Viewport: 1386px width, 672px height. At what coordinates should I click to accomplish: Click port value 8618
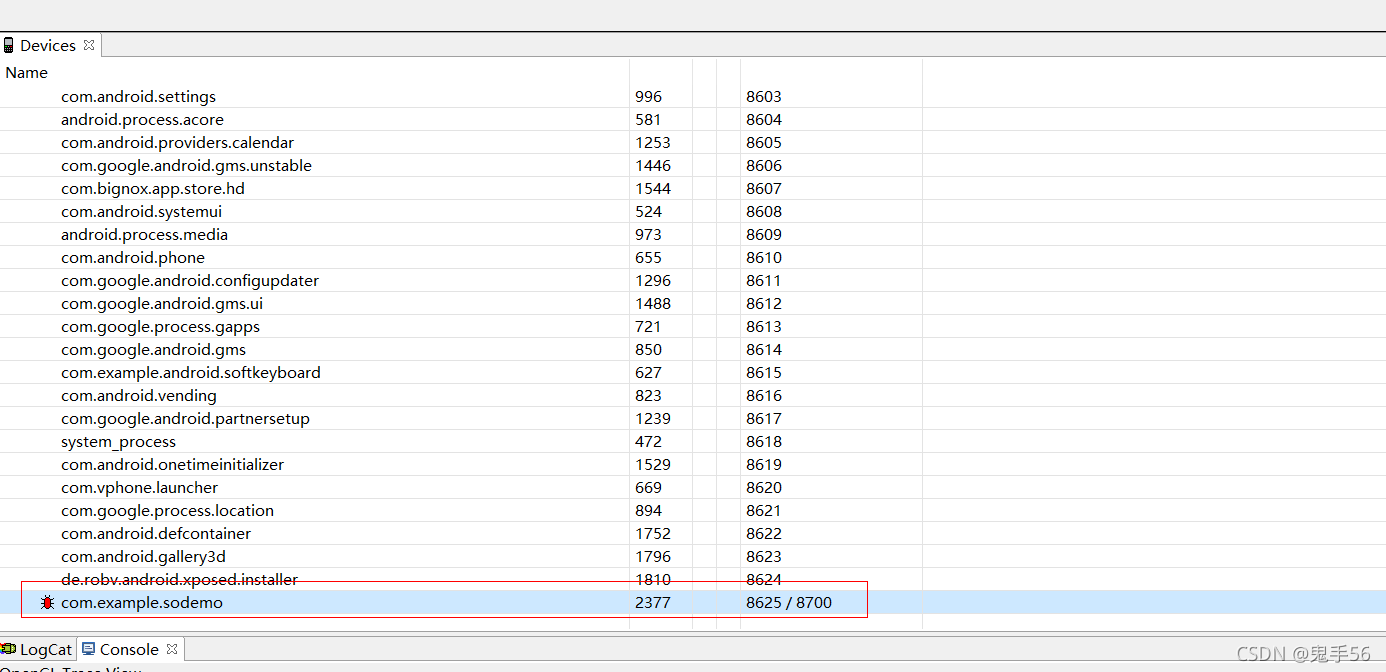point(764,442)
